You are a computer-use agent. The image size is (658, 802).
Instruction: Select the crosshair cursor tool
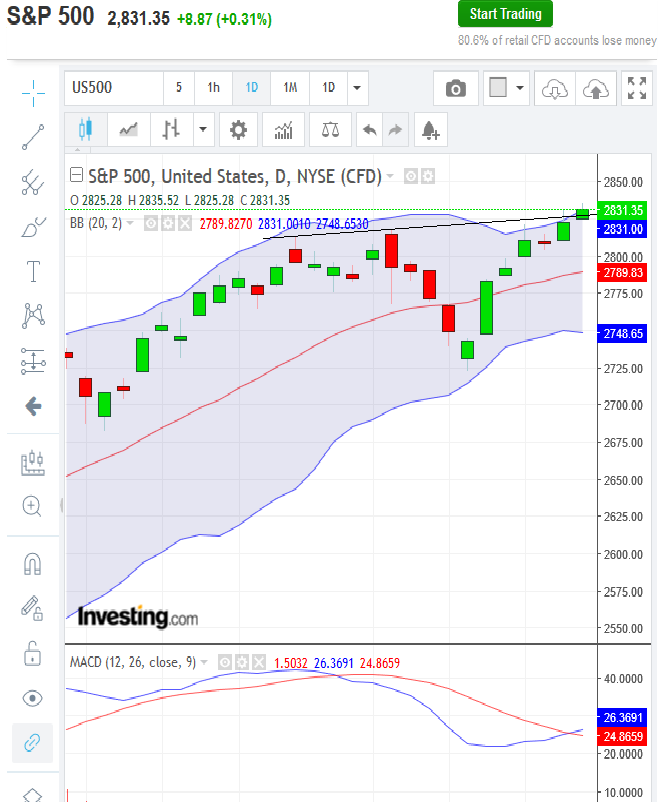(x=33, y=93)
